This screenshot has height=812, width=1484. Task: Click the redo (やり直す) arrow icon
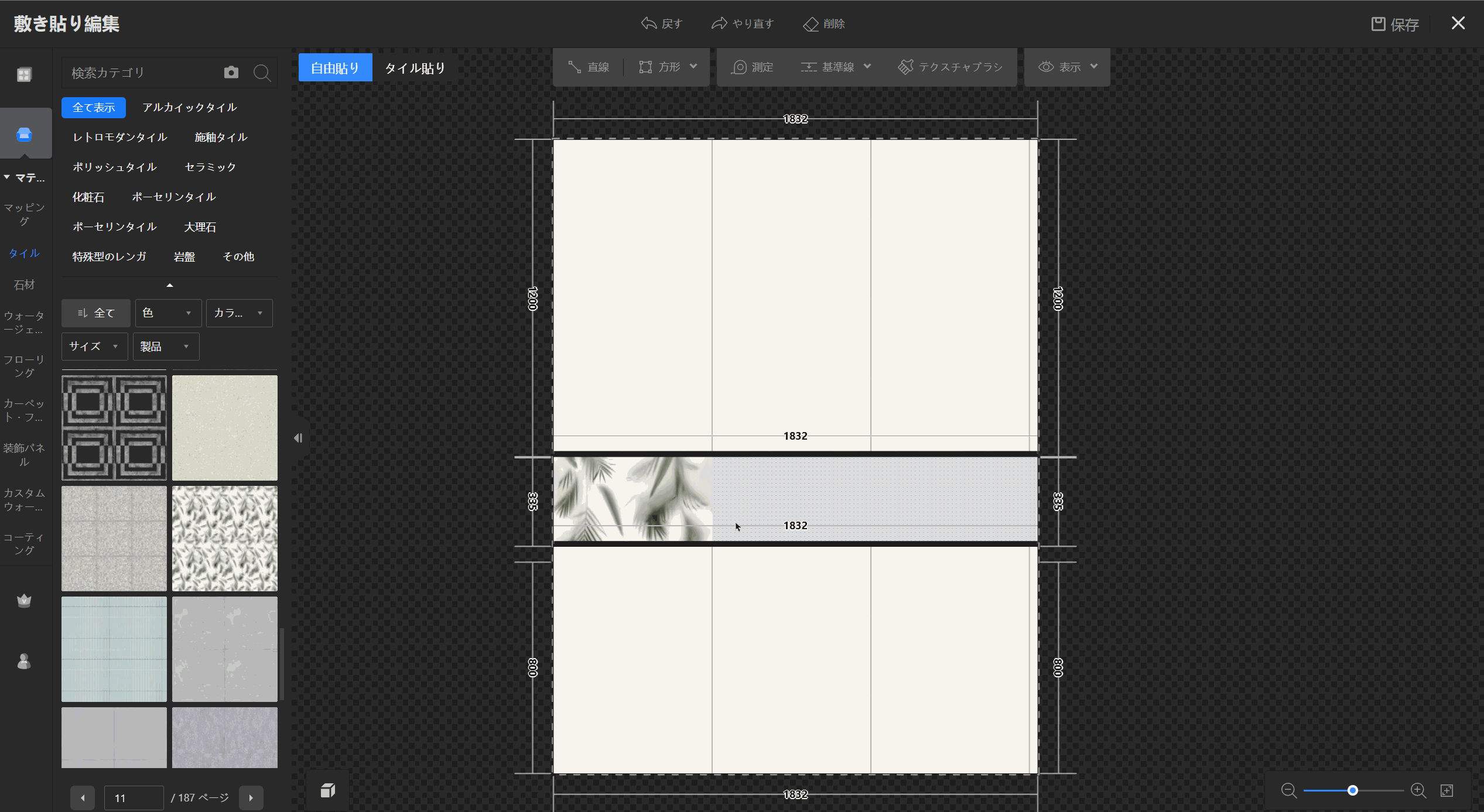tap(719, 23)
